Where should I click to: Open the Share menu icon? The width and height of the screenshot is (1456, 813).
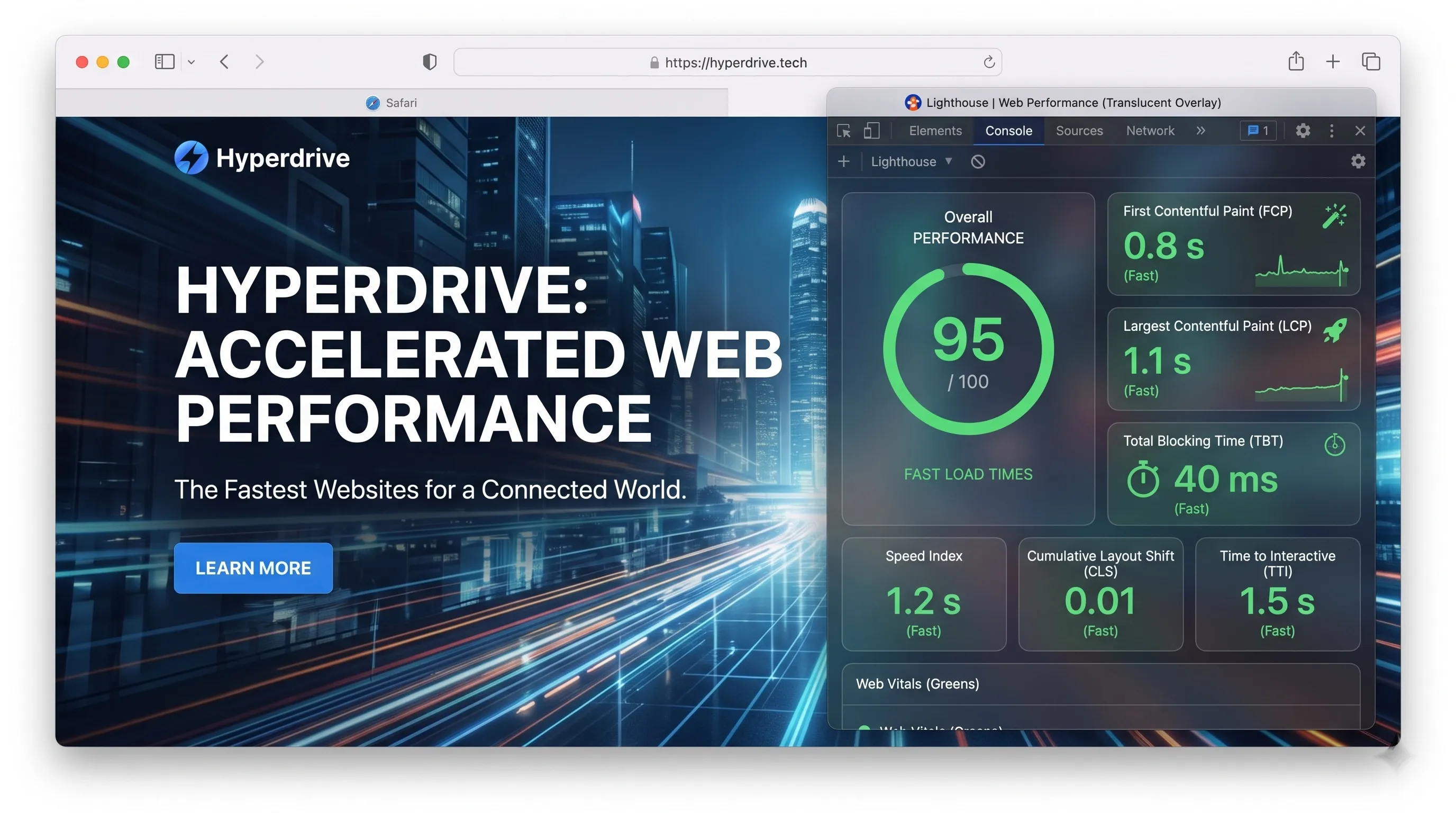coord(1296,61)
